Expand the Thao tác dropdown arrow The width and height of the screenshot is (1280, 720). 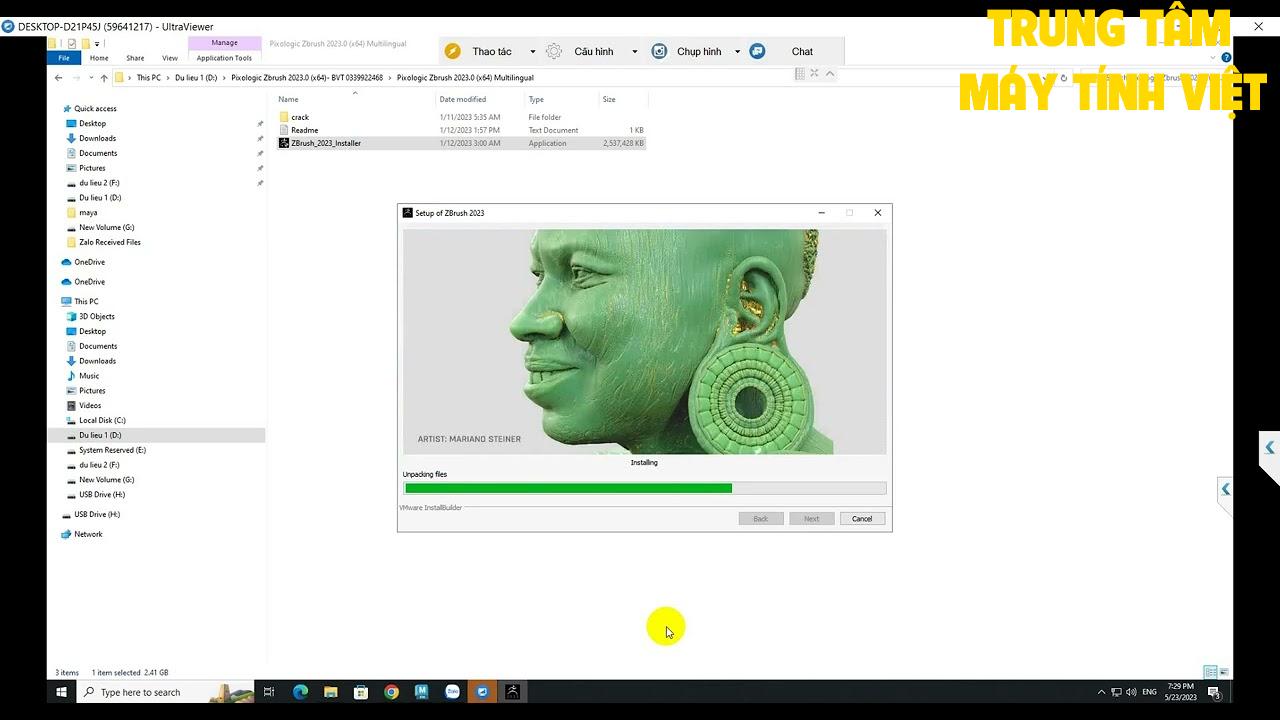click(532, 52)
